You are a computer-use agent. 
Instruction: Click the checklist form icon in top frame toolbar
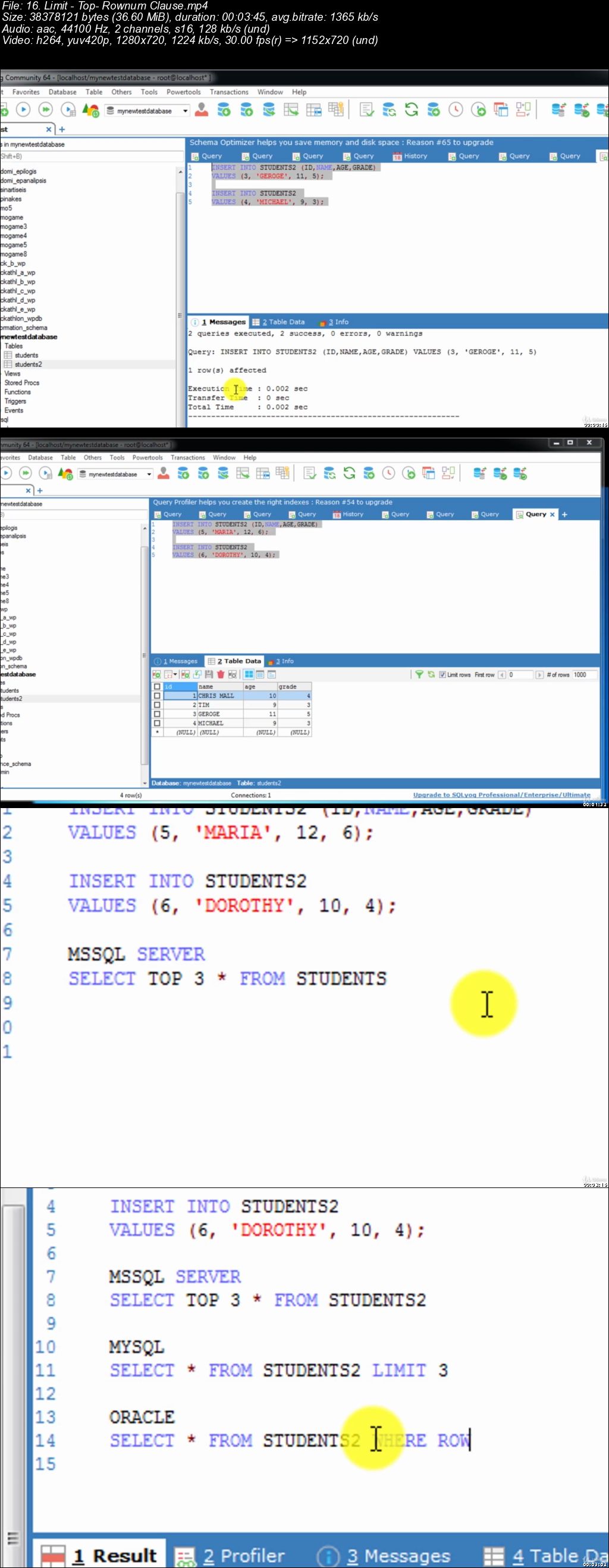click(366, 109)
